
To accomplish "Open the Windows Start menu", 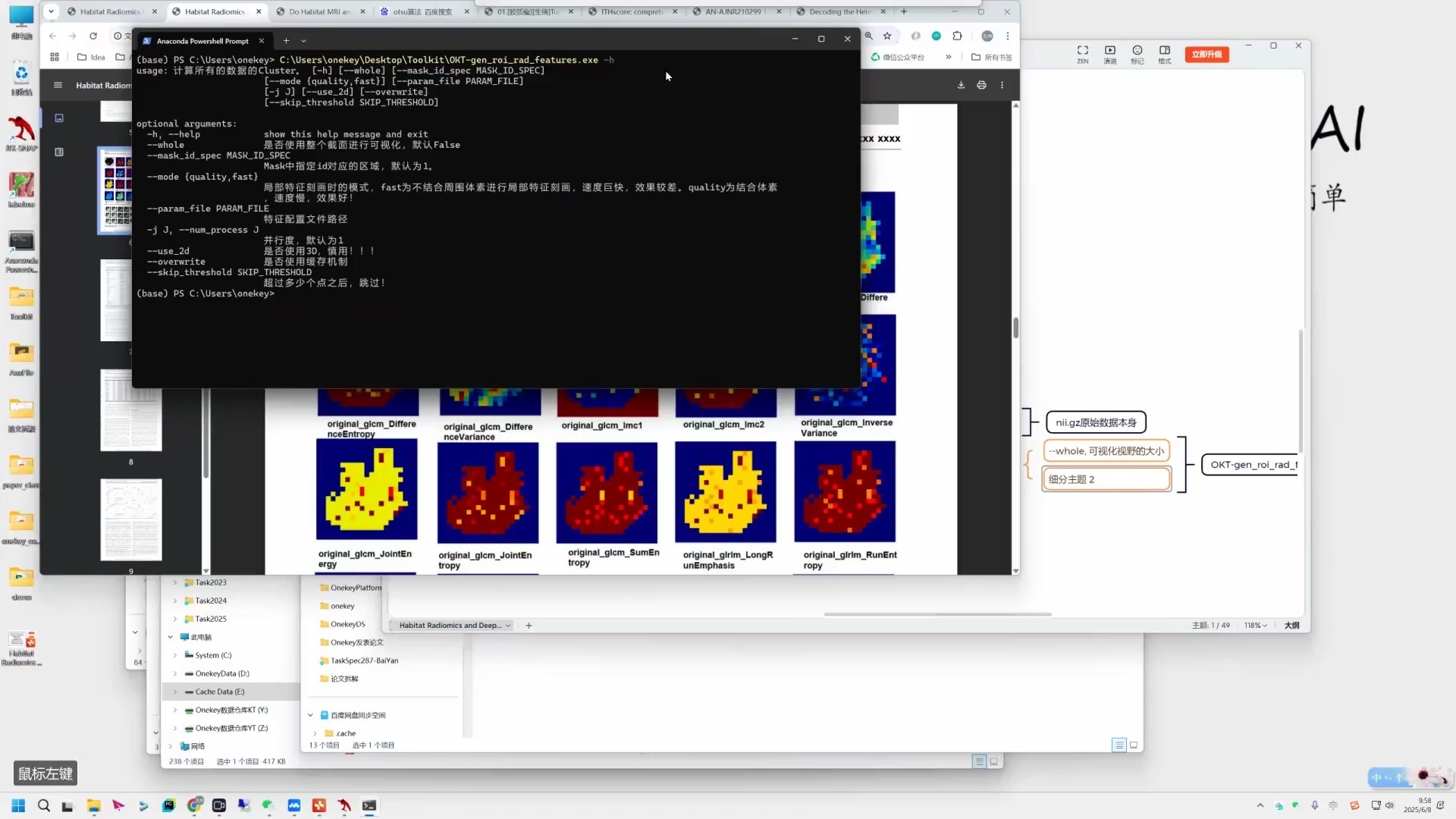I will coord(18,805).
